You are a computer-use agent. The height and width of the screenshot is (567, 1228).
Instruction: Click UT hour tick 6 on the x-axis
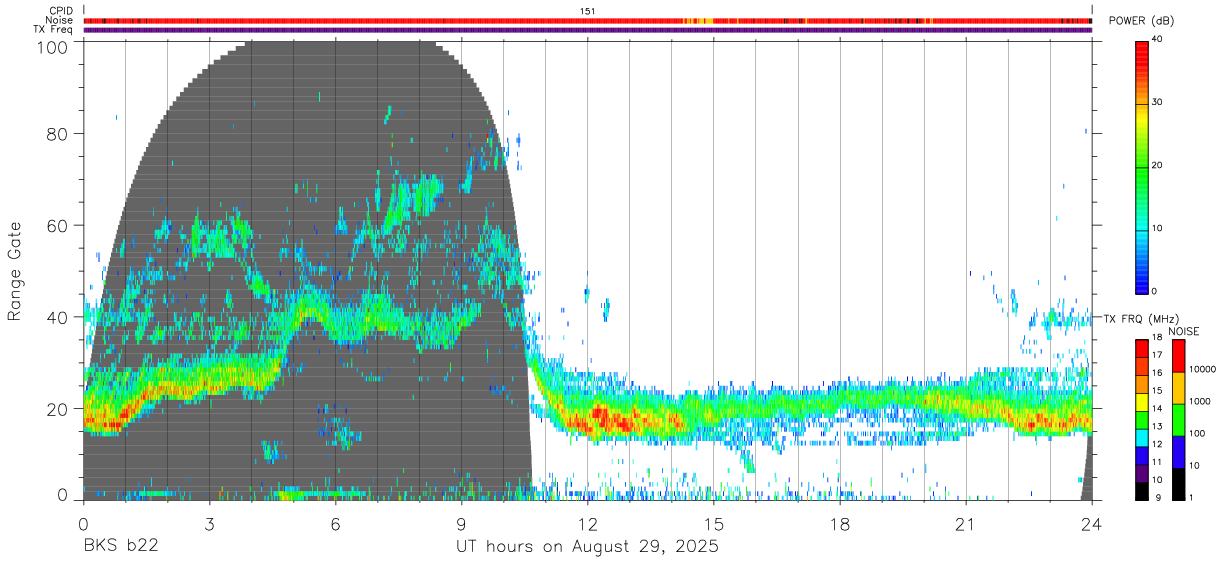point(335,524)
